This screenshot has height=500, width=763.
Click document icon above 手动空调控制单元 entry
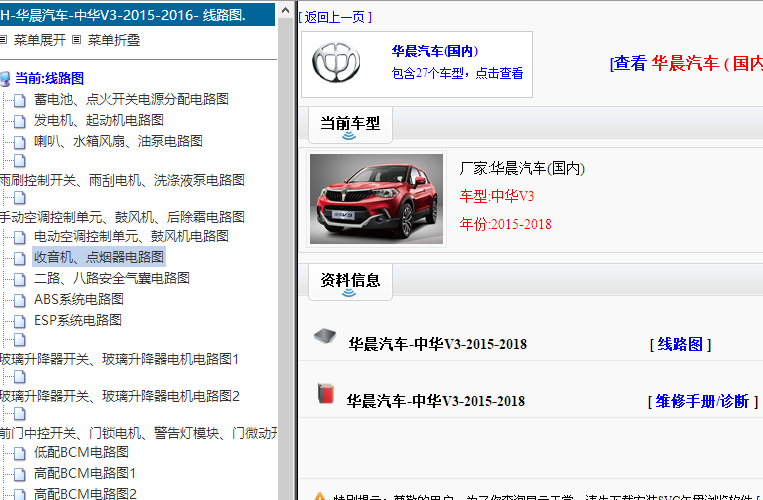[x=19, y=198]
